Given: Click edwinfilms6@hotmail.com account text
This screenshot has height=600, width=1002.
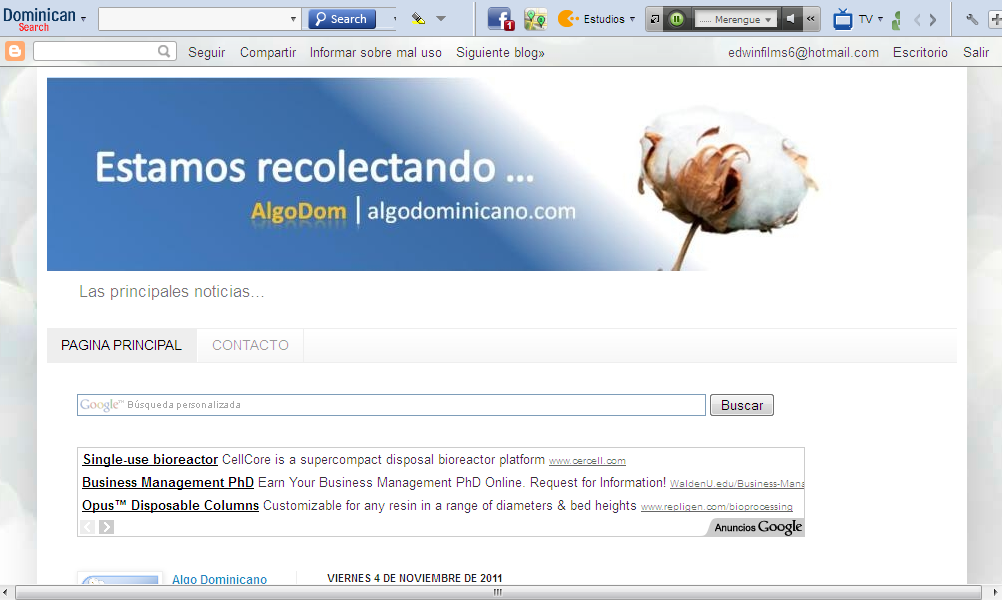Looking at the screenshot, I should pyautogui.click(x=803, y=52).
